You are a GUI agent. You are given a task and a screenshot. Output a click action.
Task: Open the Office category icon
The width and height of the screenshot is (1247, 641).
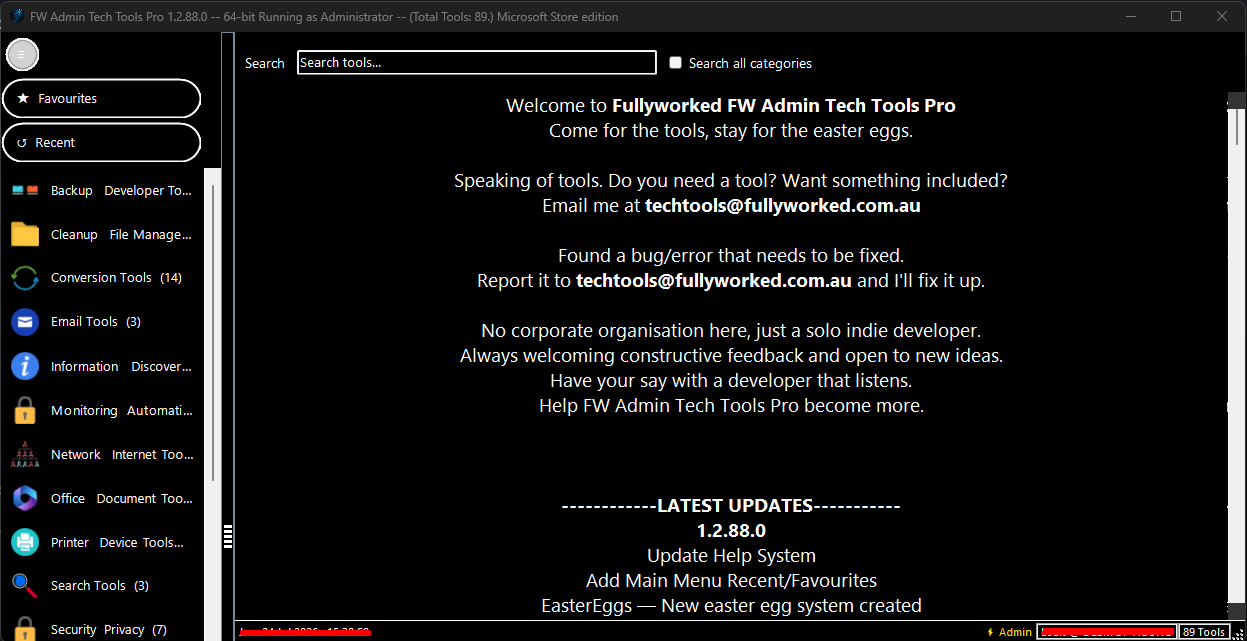[25, 498]
